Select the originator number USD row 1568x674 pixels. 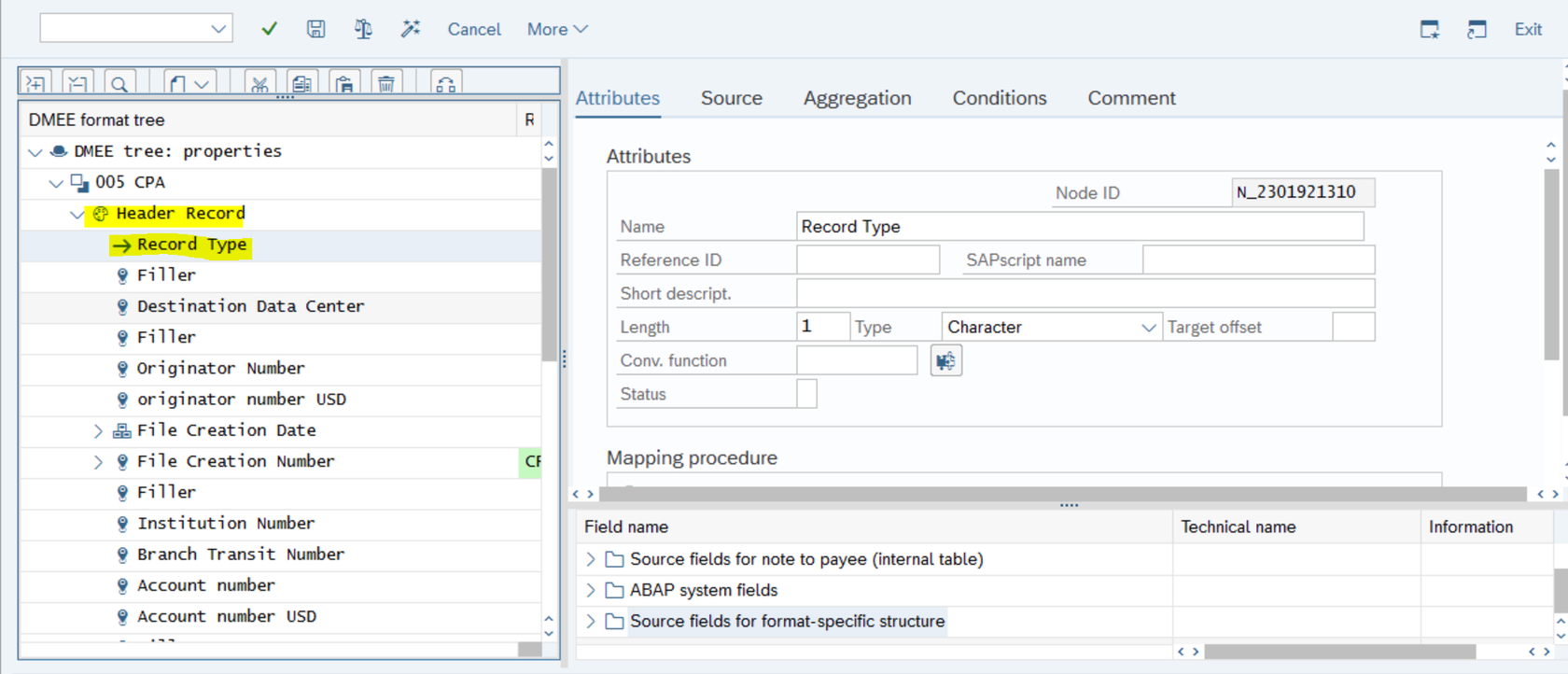click(280, 400)
